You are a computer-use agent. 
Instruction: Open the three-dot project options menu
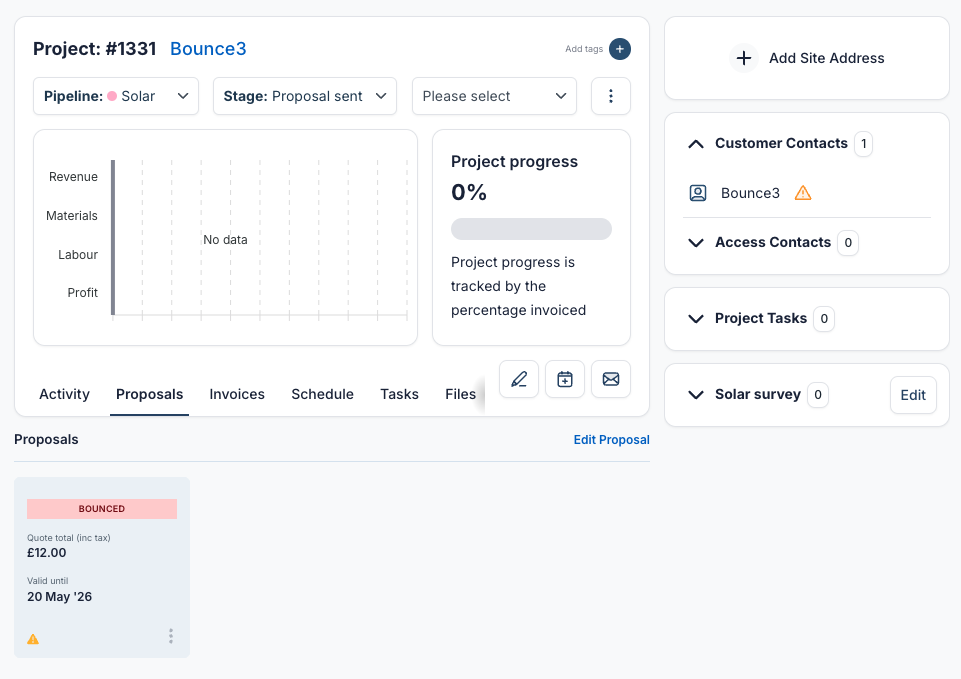[x=610, y=96]
